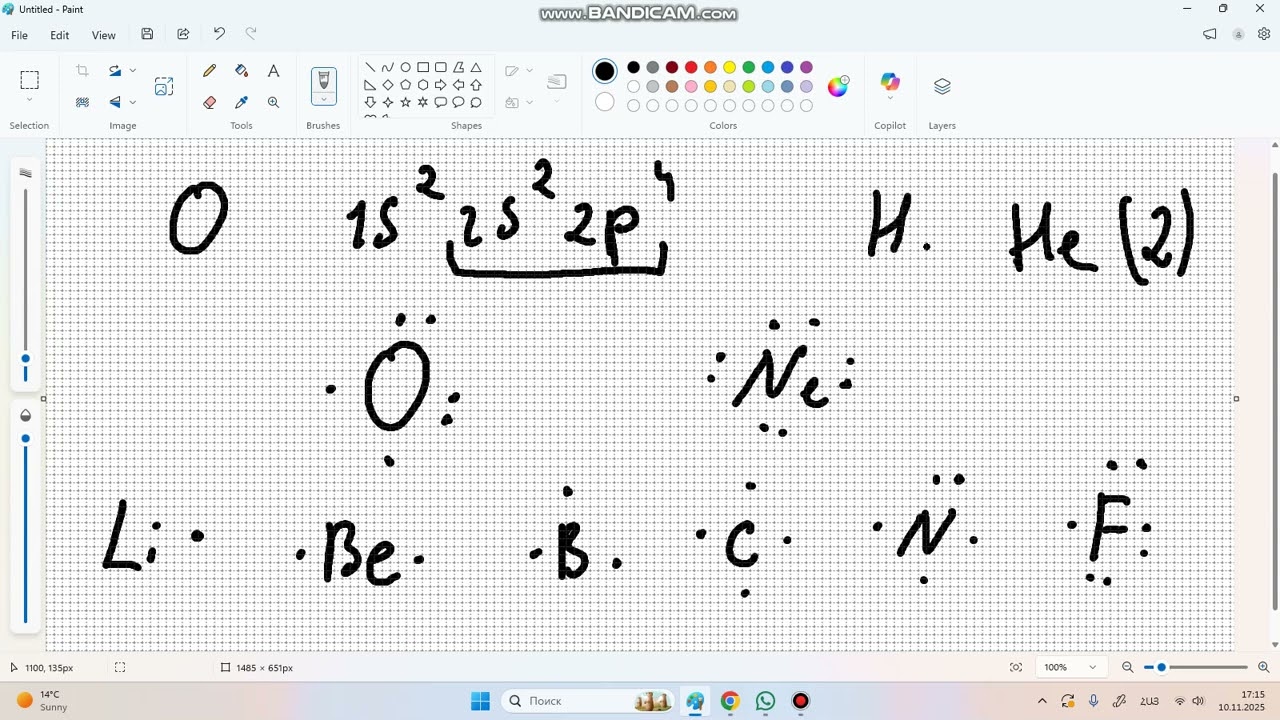The image size is (1280, 720).
Task: Expand the Rotate options dropdown
Action: click(132, 71)
